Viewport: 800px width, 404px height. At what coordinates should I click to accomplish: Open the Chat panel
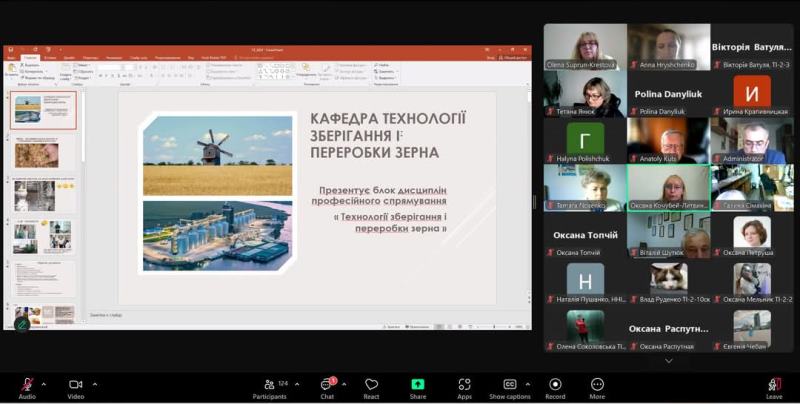tap(327, 384)
